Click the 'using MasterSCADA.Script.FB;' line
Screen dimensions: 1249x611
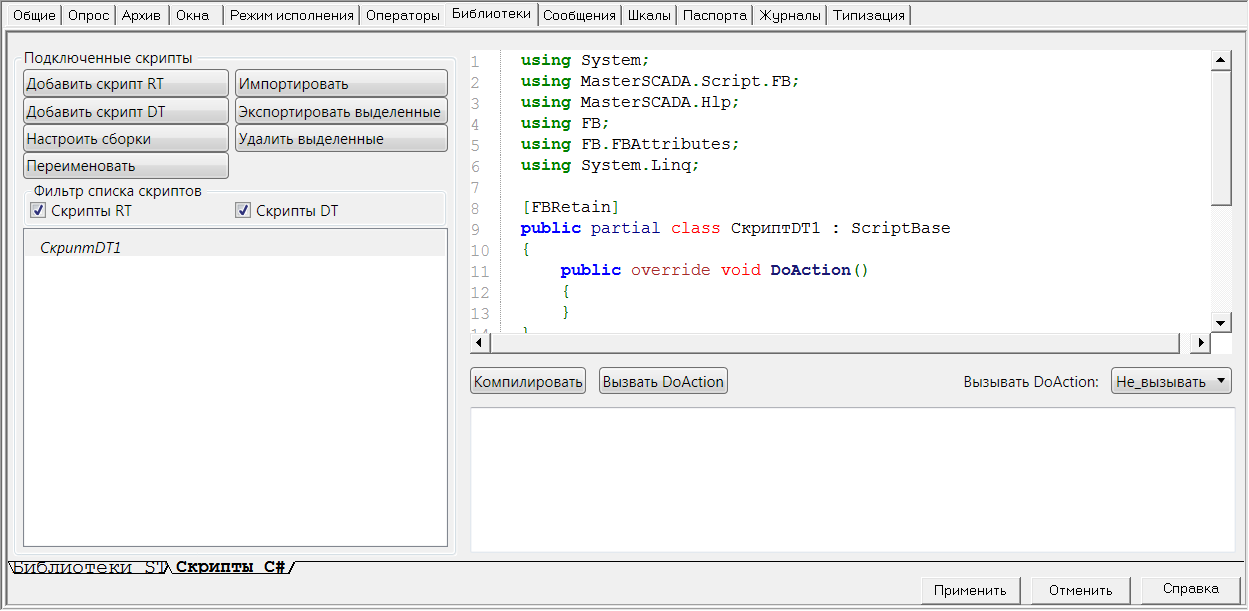[x=660, y=81]
